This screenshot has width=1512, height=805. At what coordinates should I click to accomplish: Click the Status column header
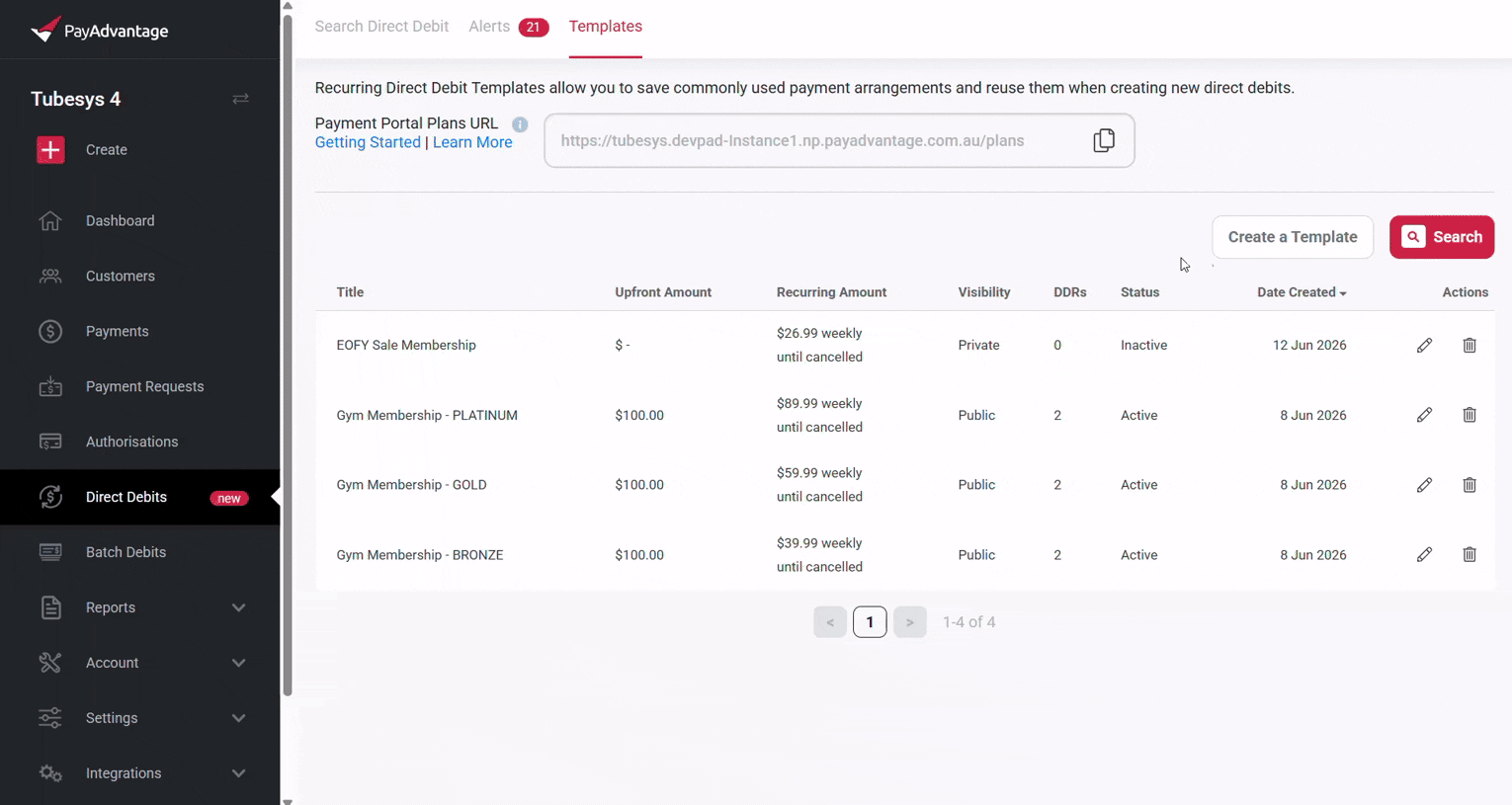point(1139,292)
